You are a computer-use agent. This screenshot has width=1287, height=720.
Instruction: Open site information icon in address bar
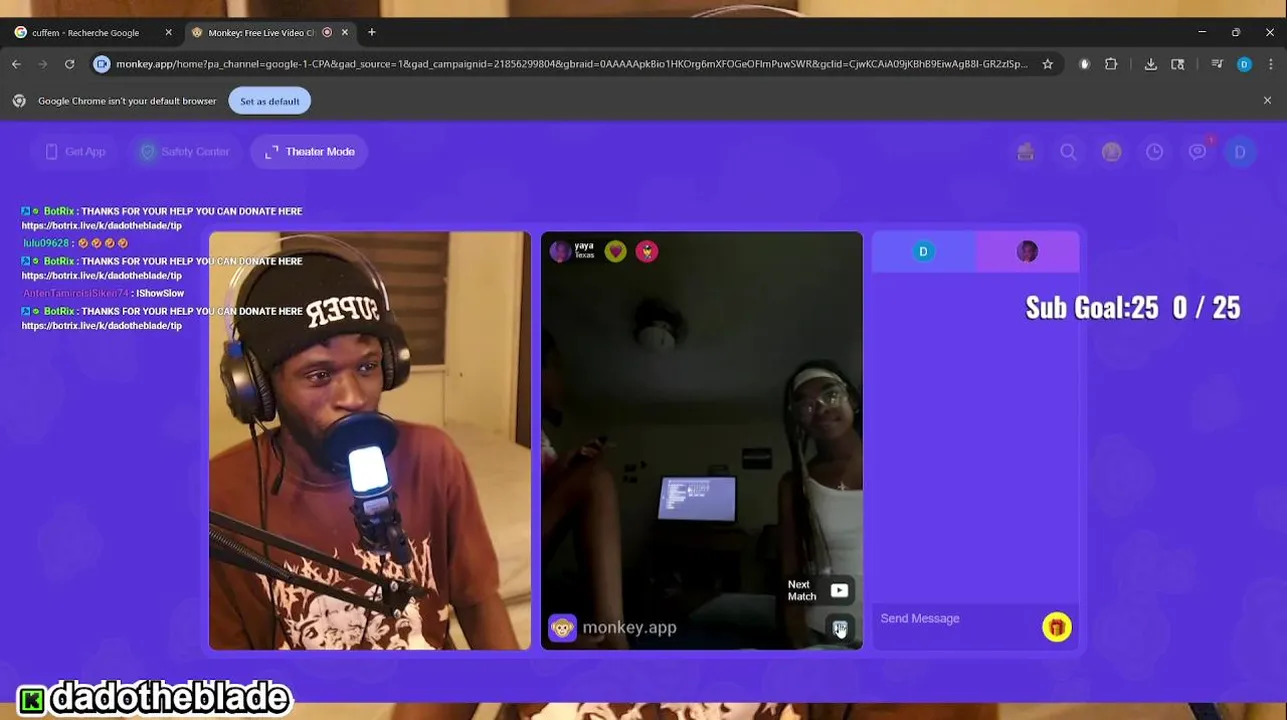tap(101, 64)
